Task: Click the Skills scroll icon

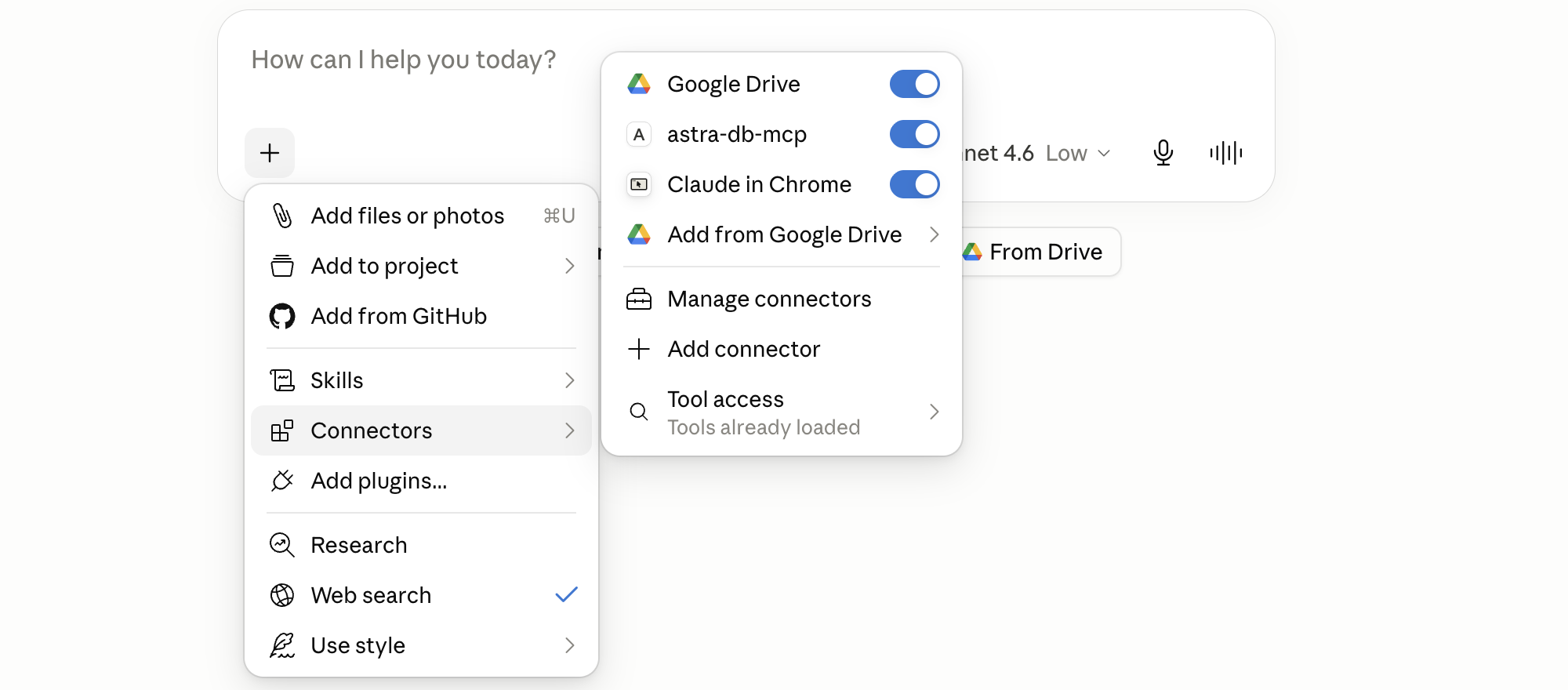Action: tap(282, 380)
